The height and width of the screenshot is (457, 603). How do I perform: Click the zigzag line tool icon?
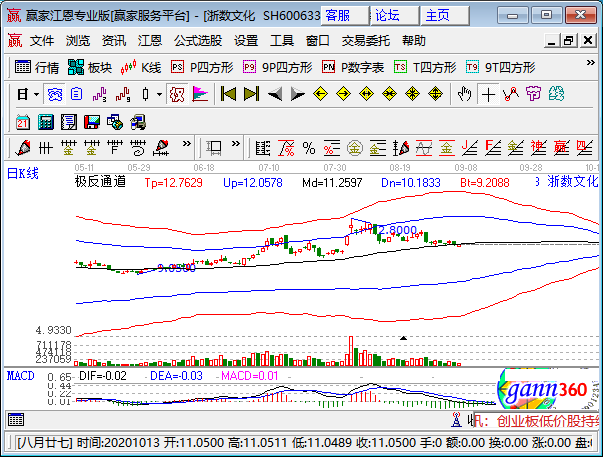tap(511, 94)
